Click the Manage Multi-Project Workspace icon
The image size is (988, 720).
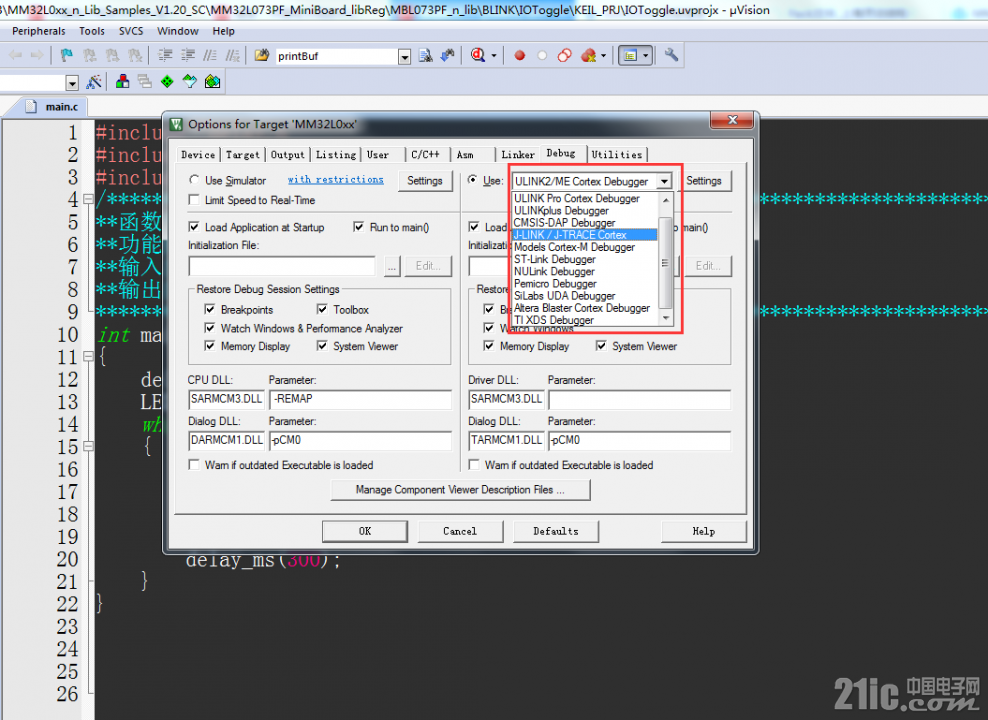click(x=144, y=81)
